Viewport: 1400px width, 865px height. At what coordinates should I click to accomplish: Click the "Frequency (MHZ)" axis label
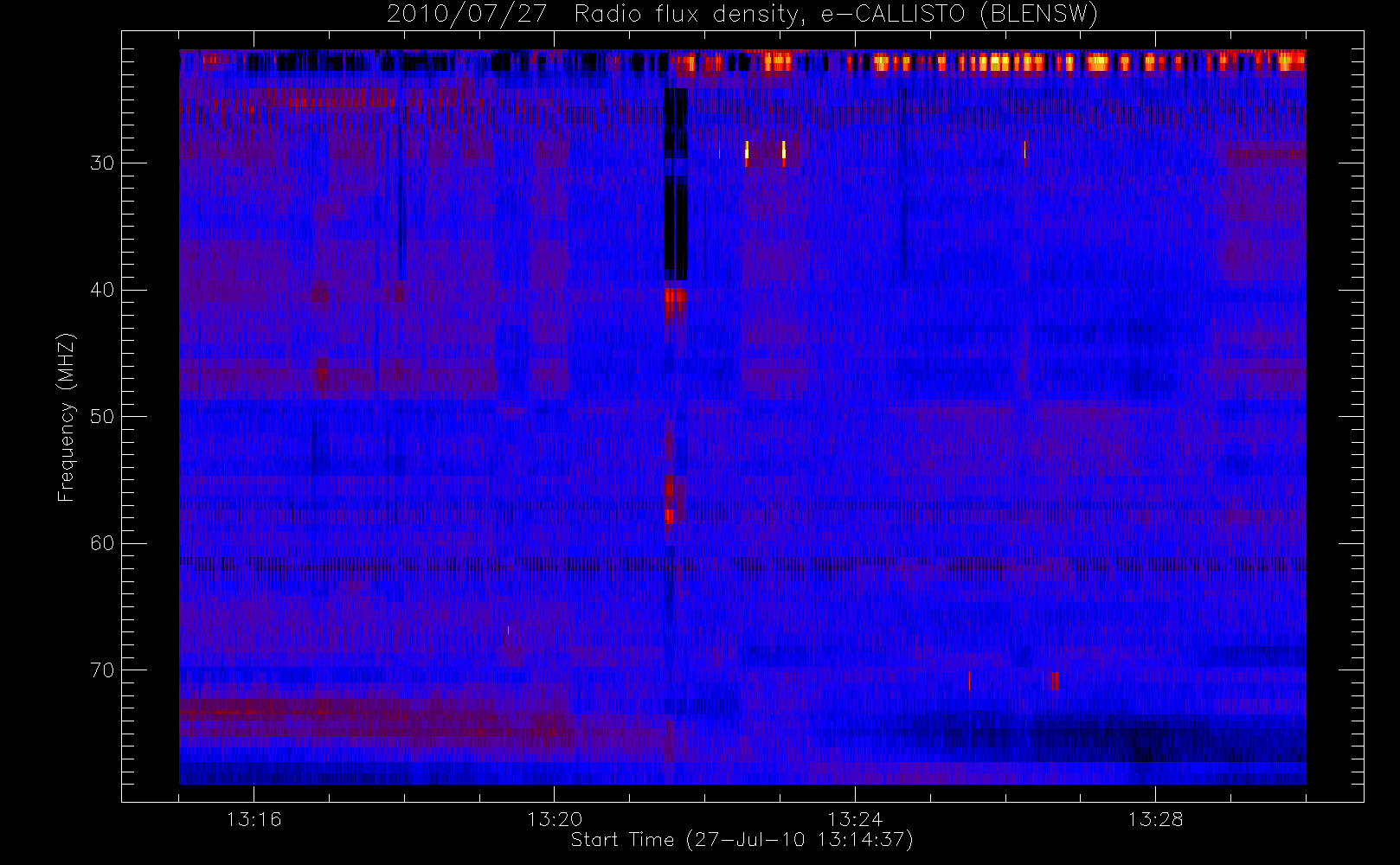coord(67,417)
